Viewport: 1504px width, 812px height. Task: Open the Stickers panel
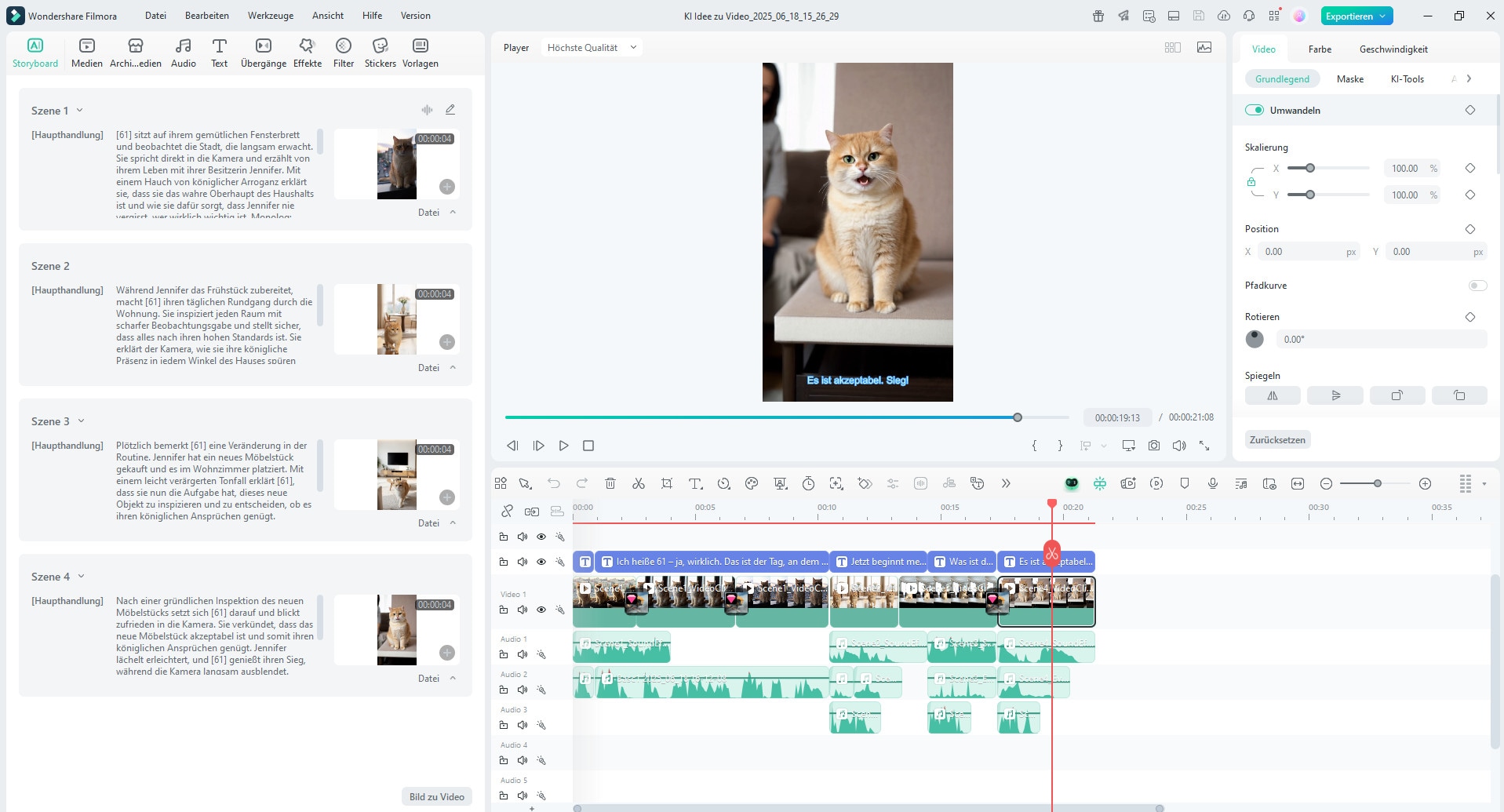click(x=381, y=53)
